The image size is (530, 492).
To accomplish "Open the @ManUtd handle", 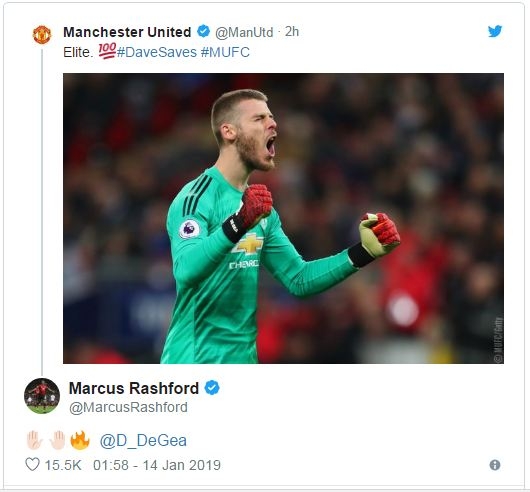I will 244,32.
